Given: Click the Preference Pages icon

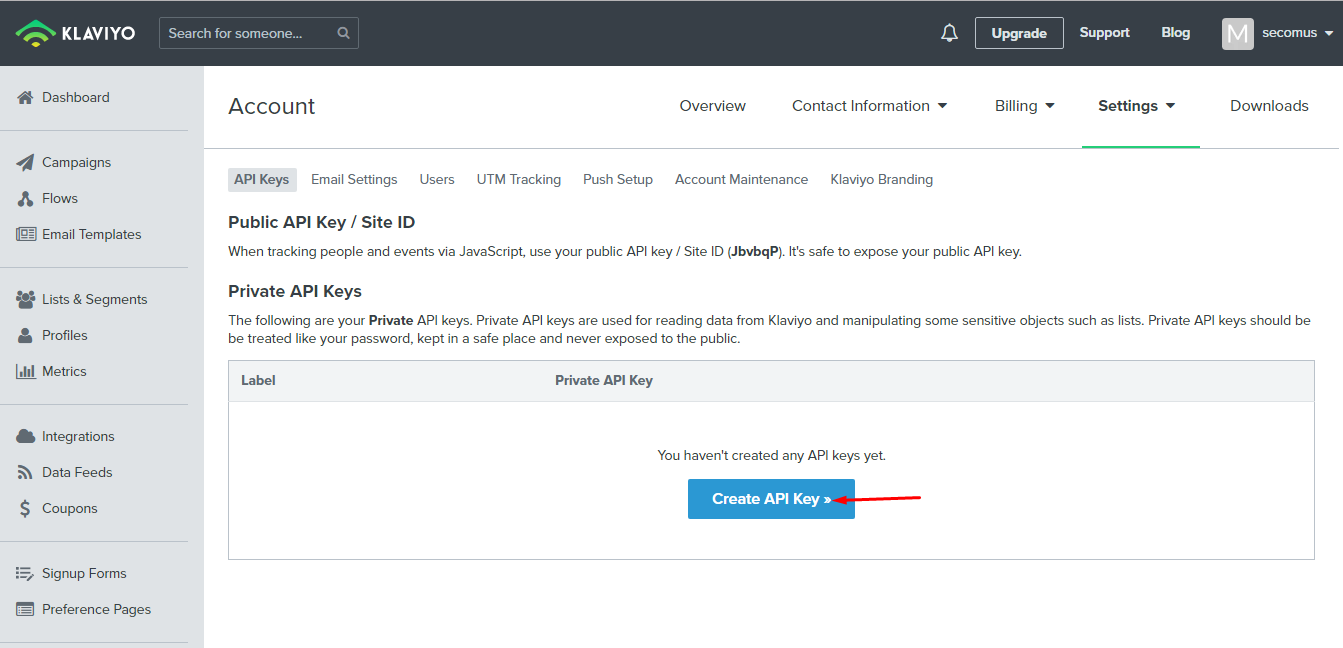Looking at the screenshot, I should point(26,609).
